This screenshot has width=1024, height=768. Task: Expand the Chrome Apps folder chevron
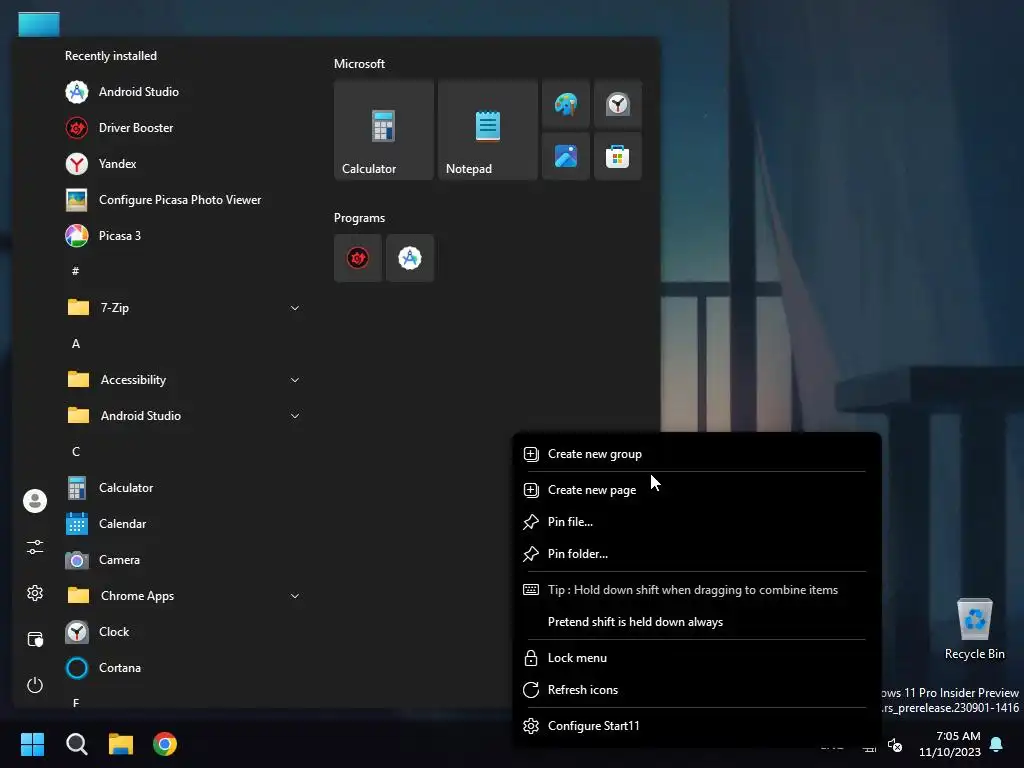[295, 596]
